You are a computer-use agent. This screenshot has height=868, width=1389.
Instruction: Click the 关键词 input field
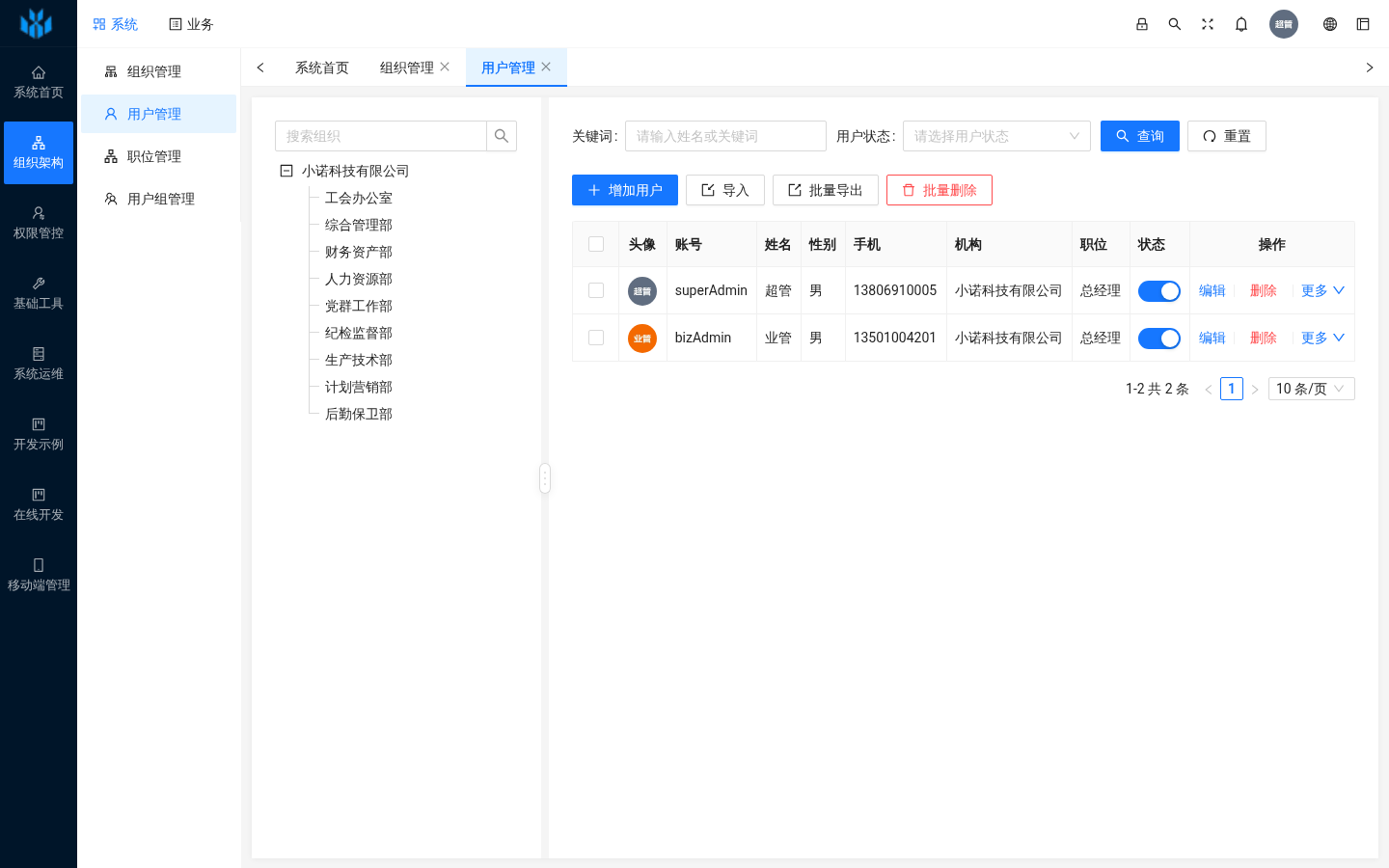tap(725, 136)
